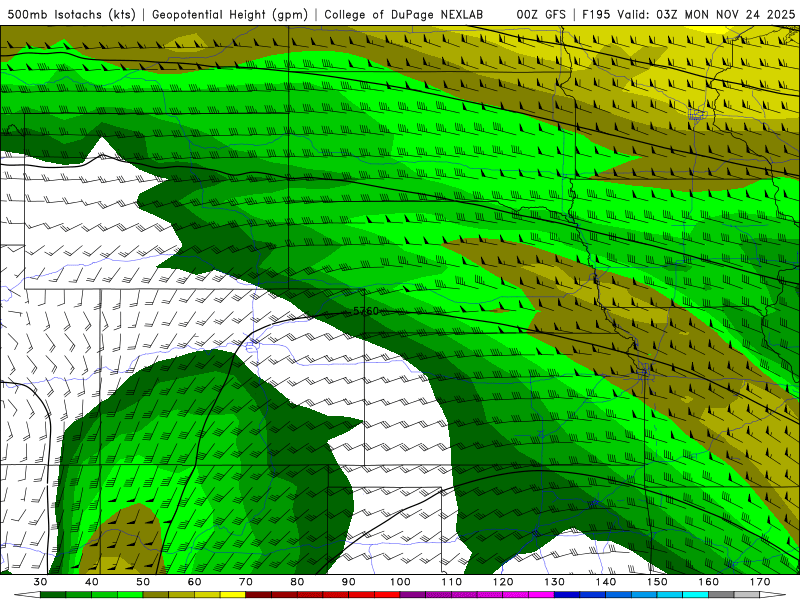800x600 pixels.
Task: Click the '160' value on the isotach legend
Action: (708, 582)
